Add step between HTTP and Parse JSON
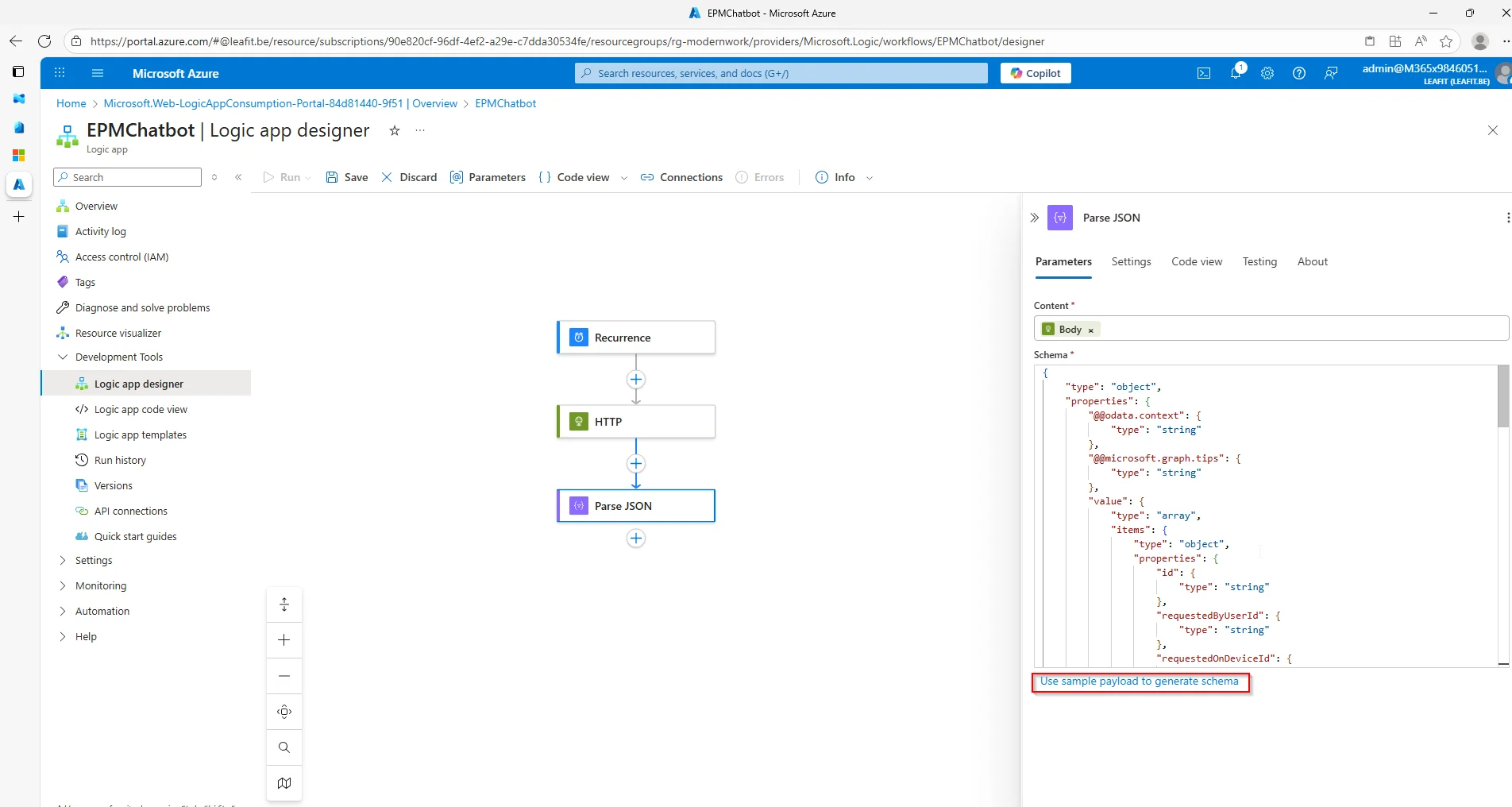 coord(636,464)
